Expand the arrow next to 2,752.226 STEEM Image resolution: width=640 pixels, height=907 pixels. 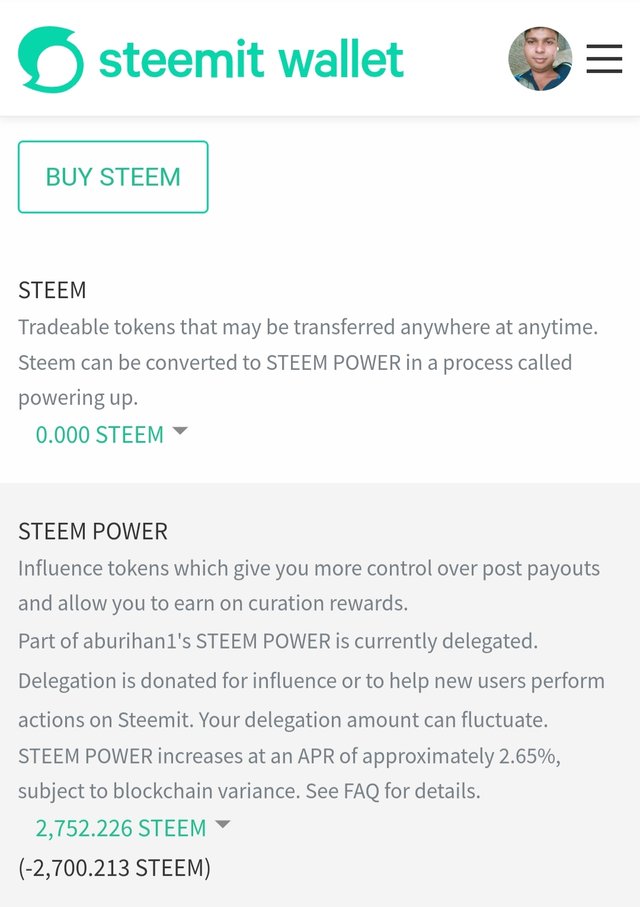(x=223, y=825)
